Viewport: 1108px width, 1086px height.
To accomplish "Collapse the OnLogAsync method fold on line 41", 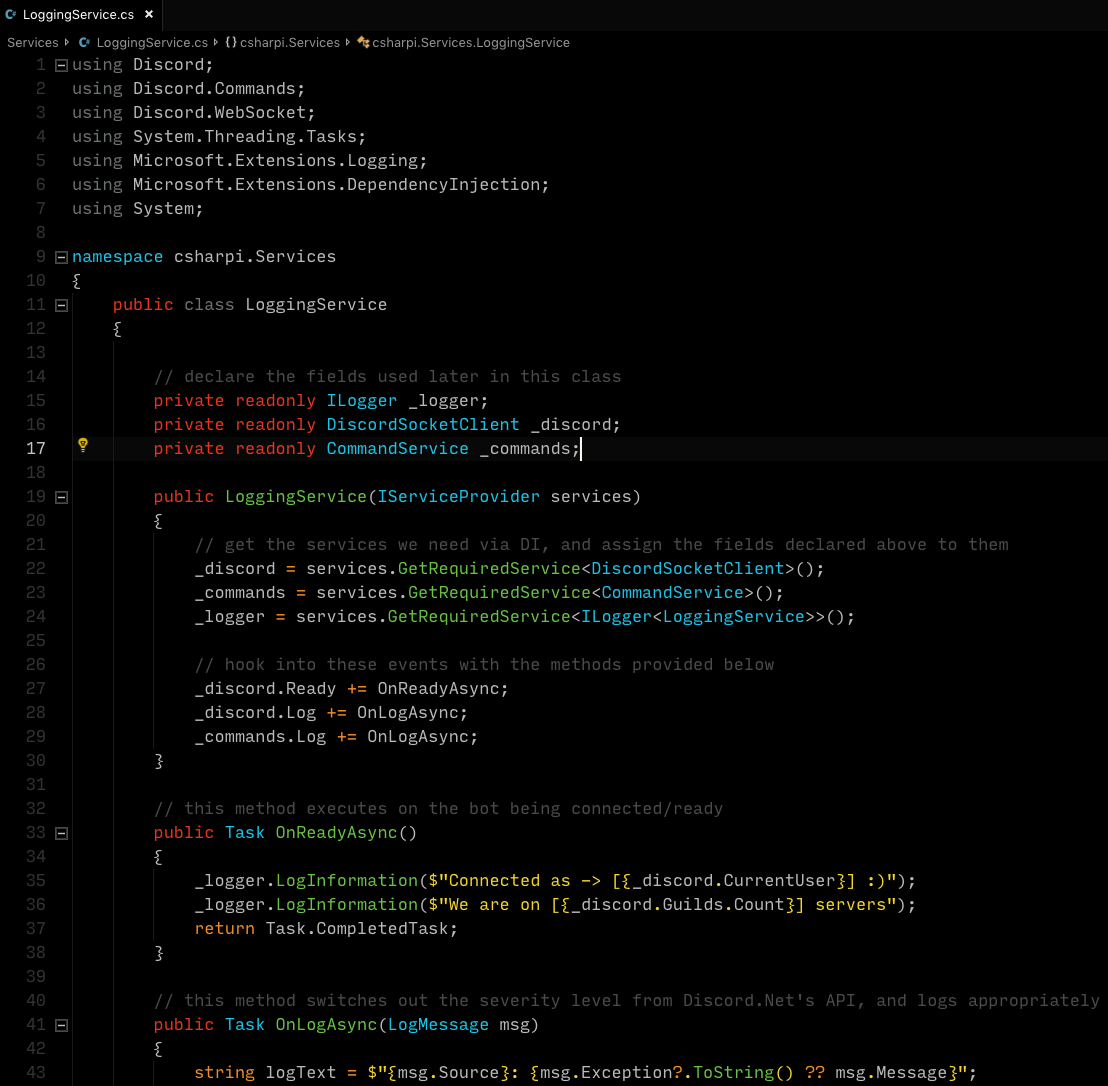I will click(61, 1024).
